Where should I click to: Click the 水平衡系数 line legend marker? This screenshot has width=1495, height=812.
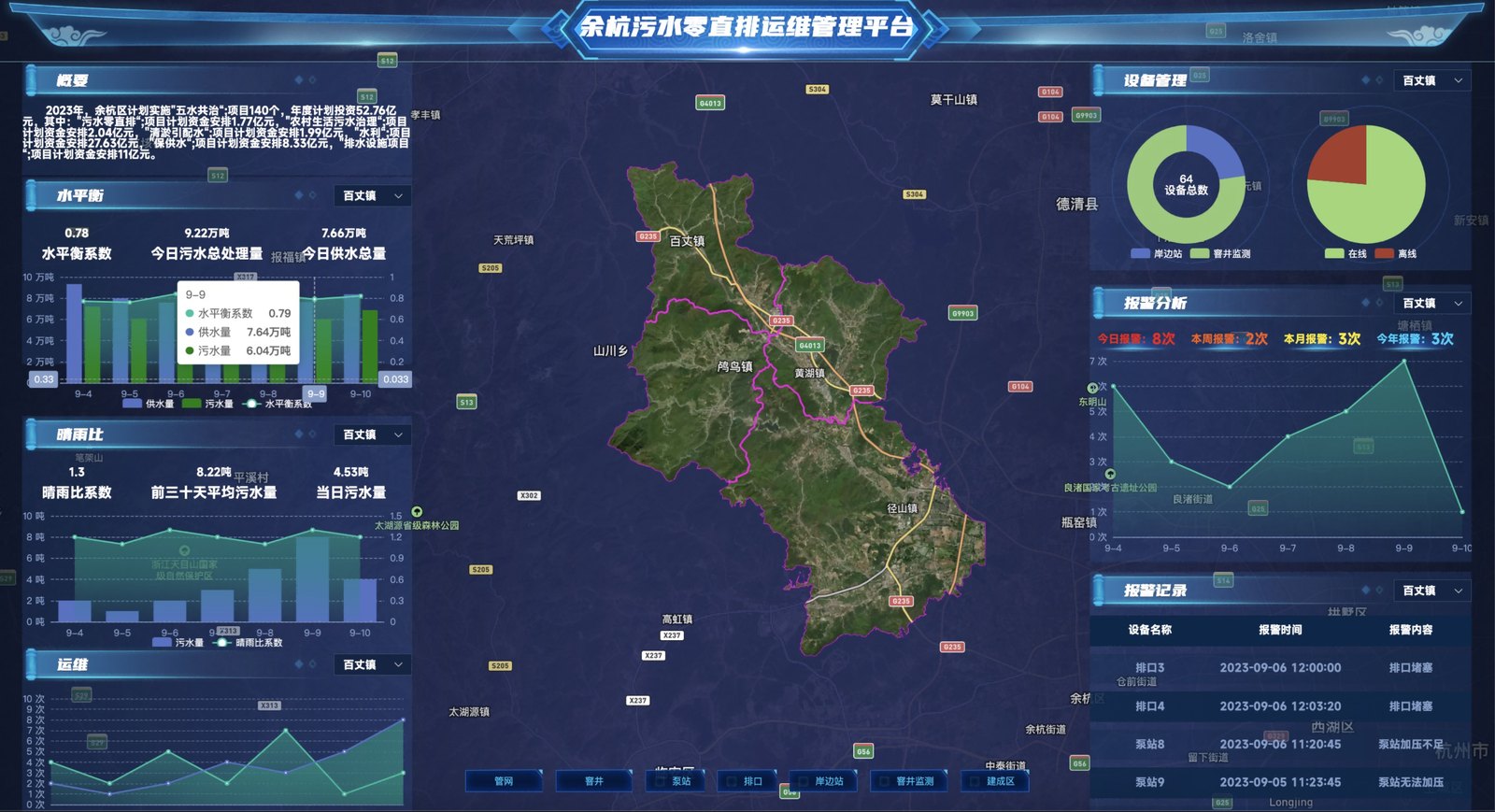tap(250, 404)
